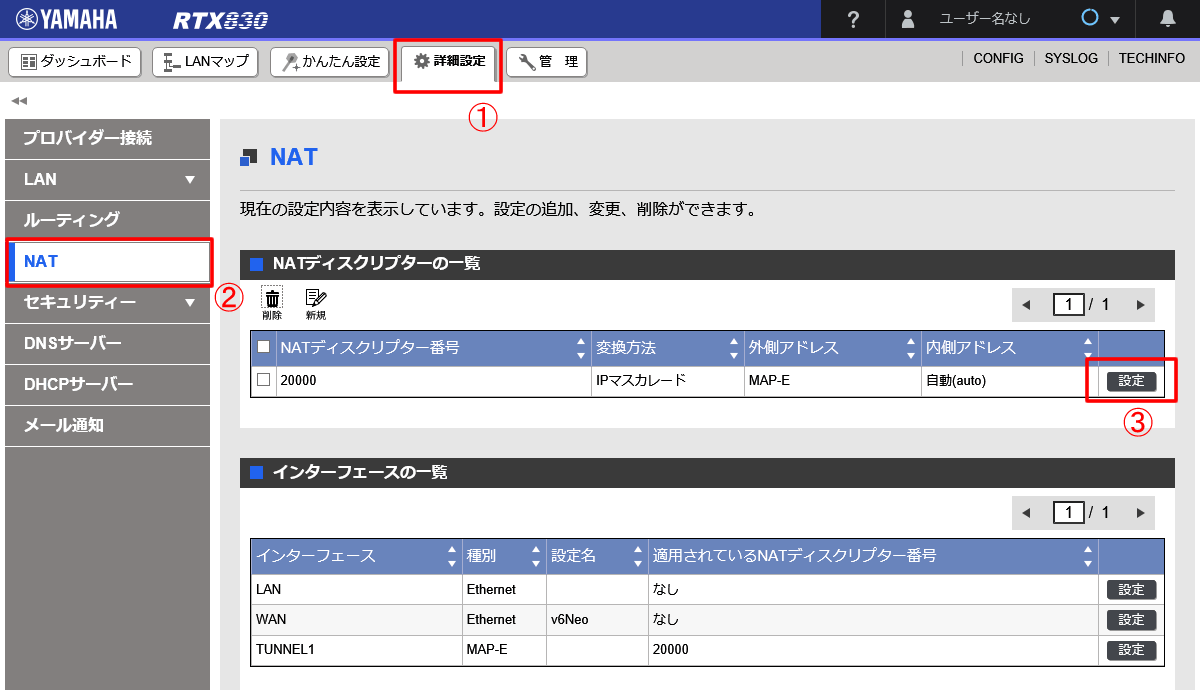Select DNSサーバー in sidebar
1200x690 pixels.
coord(107,343)
